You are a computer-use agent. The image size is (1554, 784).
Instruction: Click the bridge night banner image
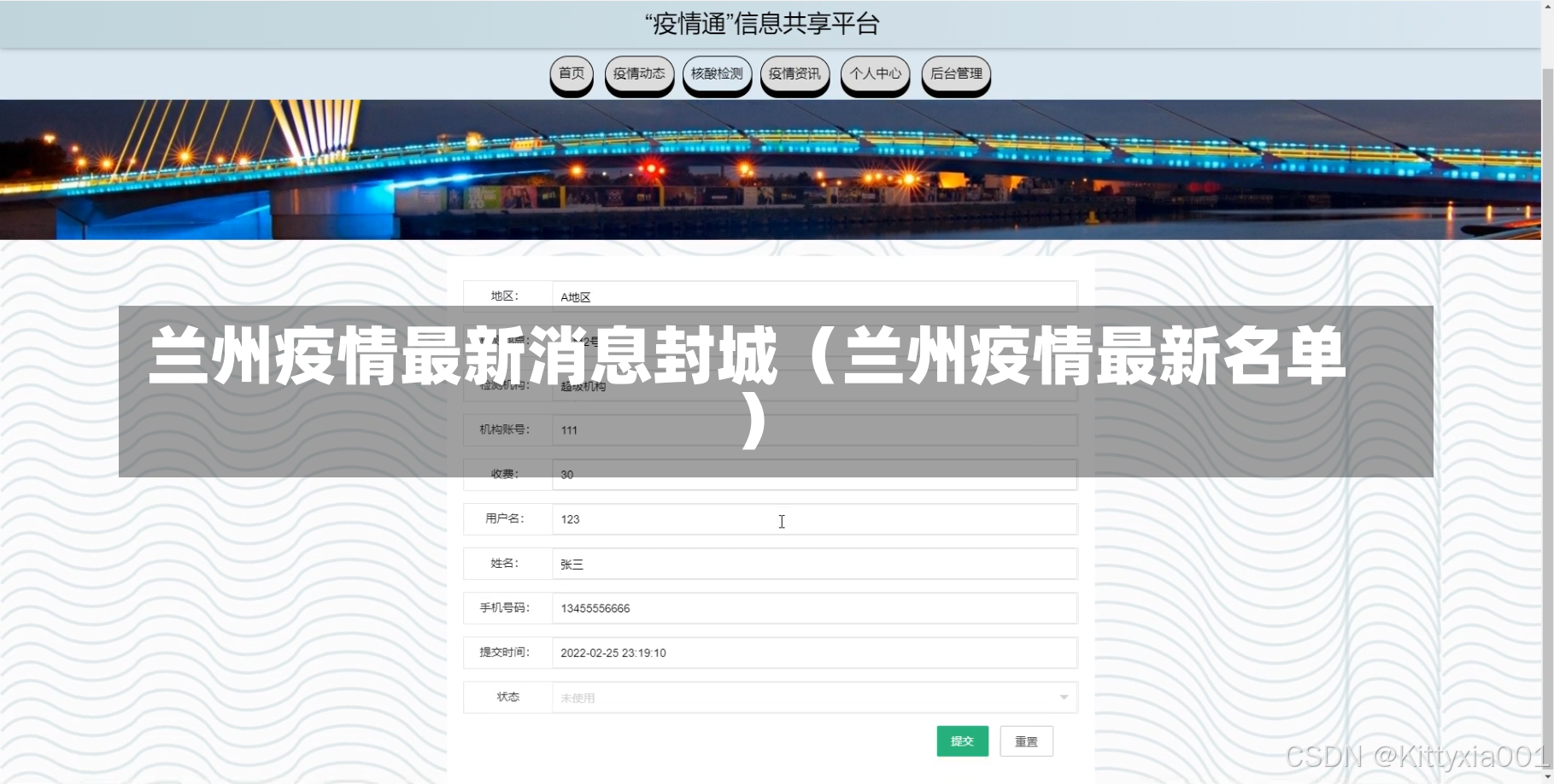click(771, 169)
